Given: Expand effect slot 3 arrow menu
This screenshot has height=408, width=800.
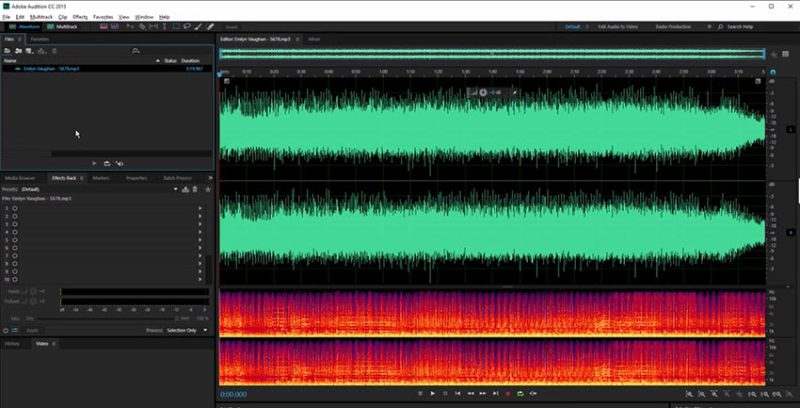Looking at the screenshot, I should click(200, 224).
